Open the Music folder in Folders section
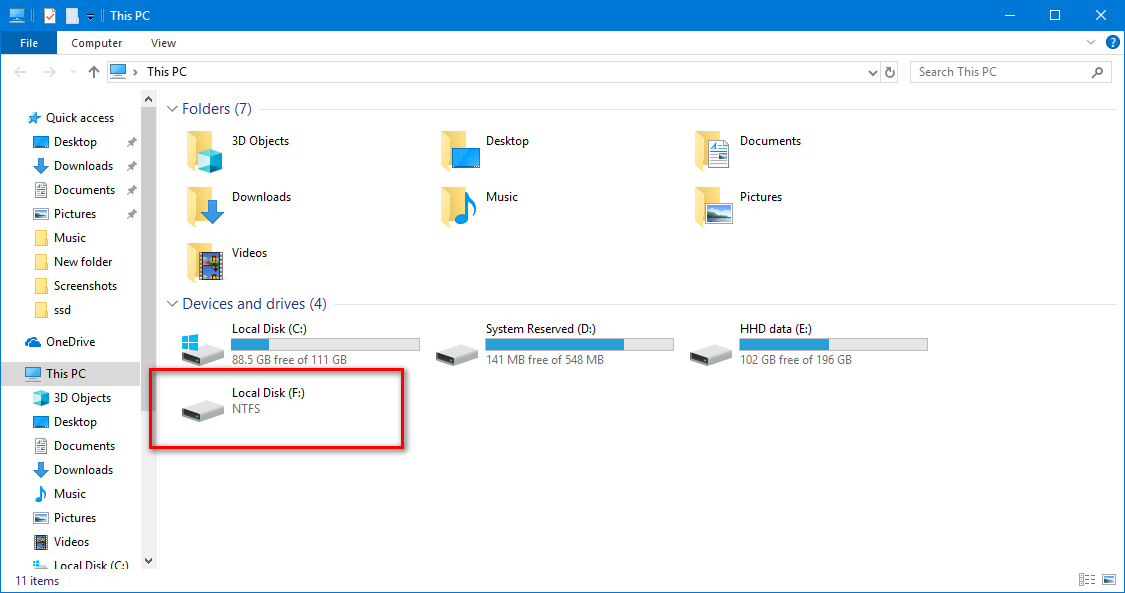Screen dimensions: 1125x593 479,207
